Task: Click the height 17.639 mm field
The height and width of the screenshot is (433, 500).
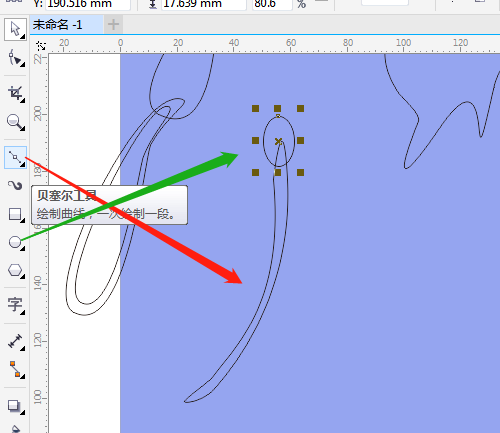Action: (204, 4)
